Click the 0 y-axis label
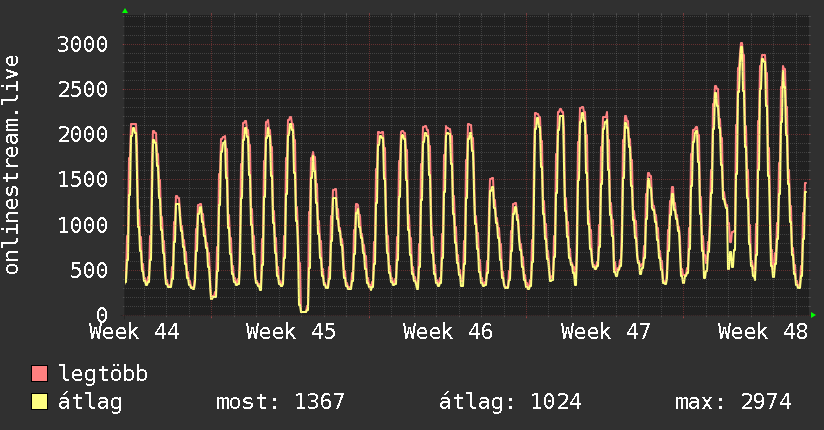Screen dimensions: 824x430 tap(102, 315)
